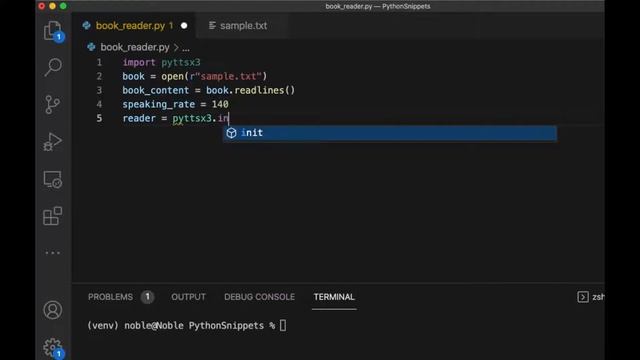Expand the breadcrumb ellipsis segment
The width and height of the screenshot is (640, 360).
pos(186,48)
